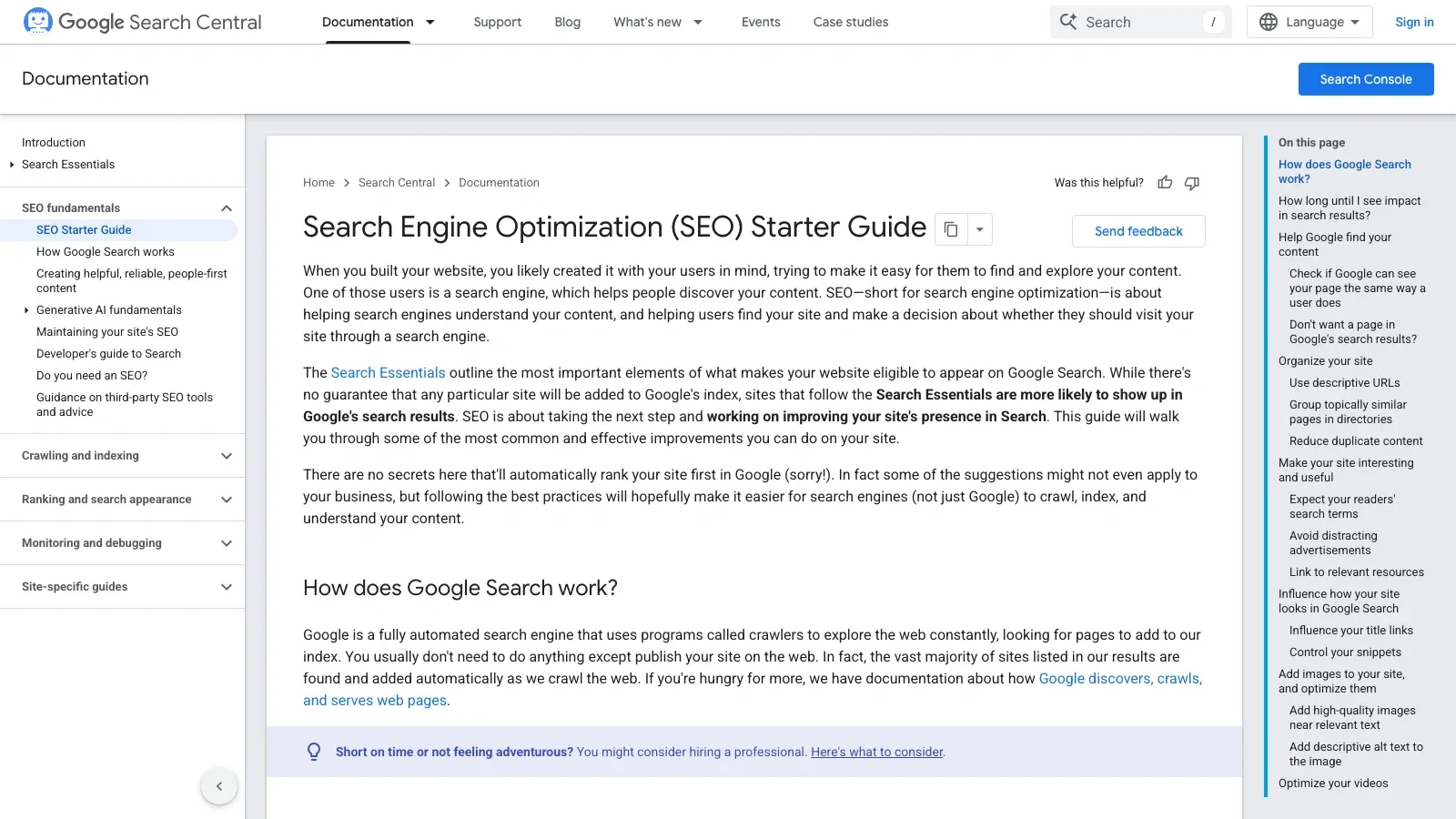Image resolution: width=1456 pixels, height=819 pixels.
Task: Jump to Use descriptive URLs
Action: [1345, 383]
